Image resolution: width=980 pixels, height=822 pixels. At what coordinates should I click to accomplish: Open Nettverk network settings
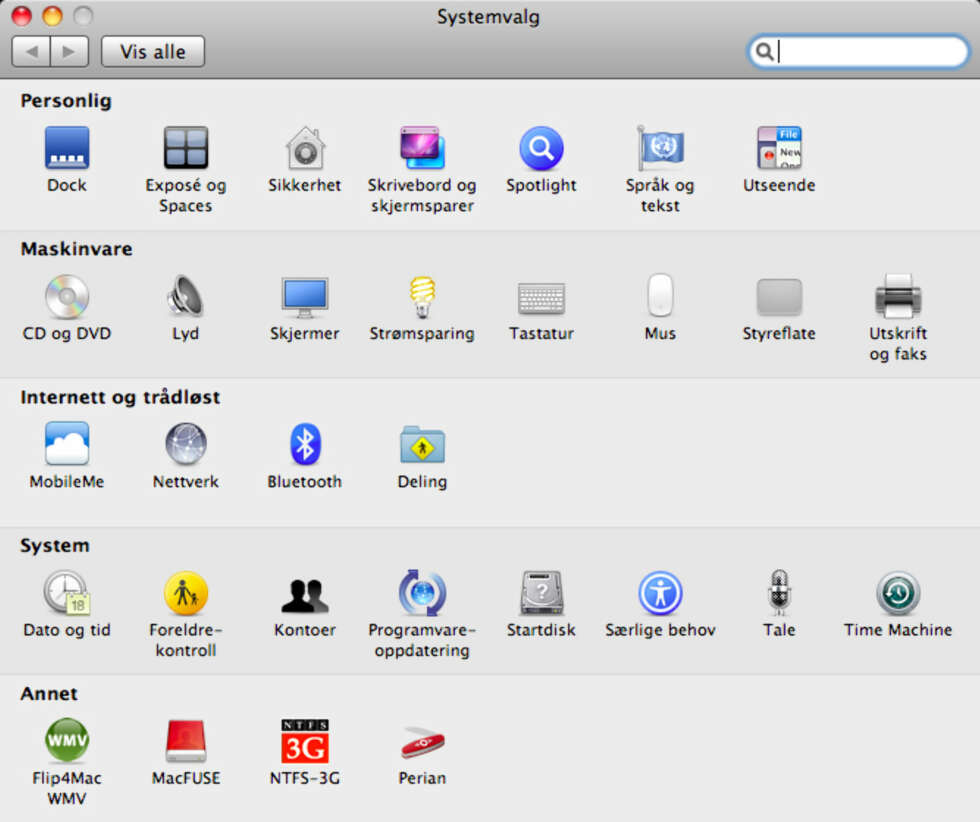tap(186, 444)
